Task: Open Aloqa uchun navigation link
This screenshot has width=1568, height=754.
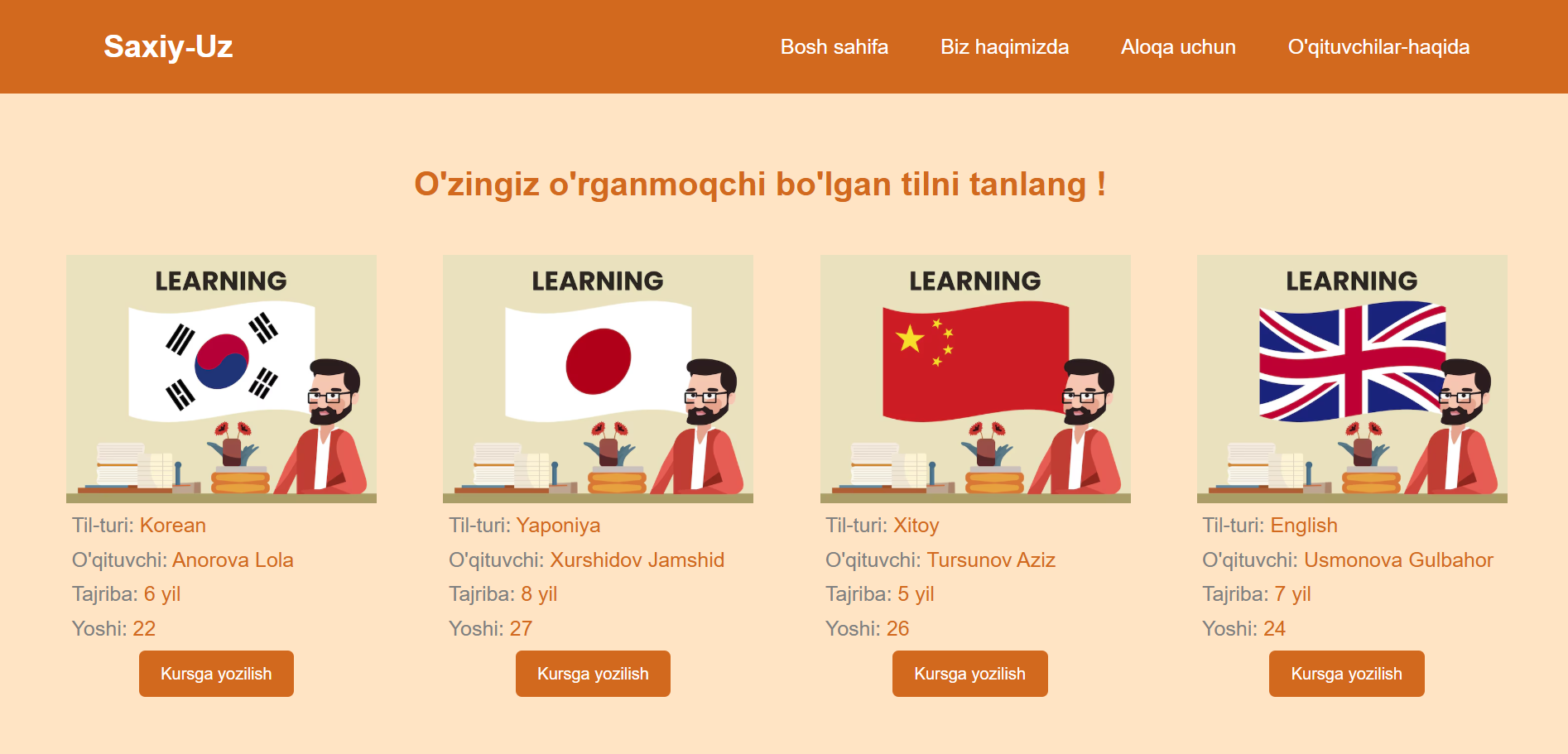Action: pyautogui.click(x=1178, y=47)
